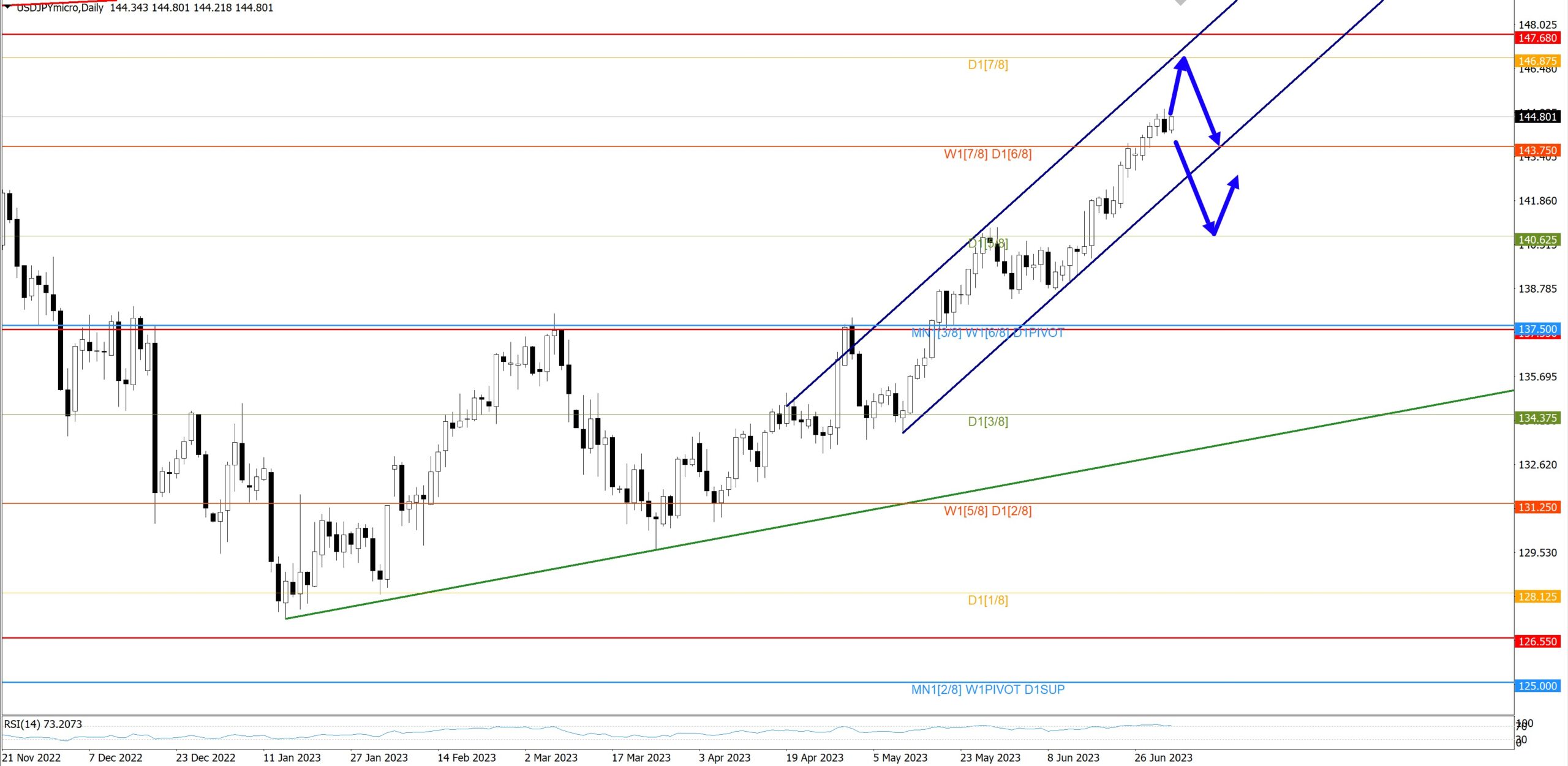Screen dimensions: 1568x766
Task: Click the gray arrow marker at chart top
Action: [1180, 2]
